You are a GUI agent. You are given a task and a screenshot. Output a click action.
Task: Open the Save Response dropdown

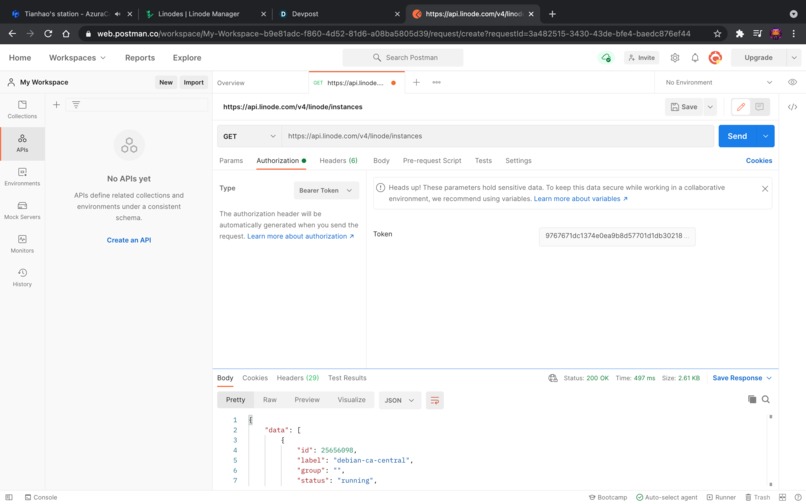click(x=742, y=378)
